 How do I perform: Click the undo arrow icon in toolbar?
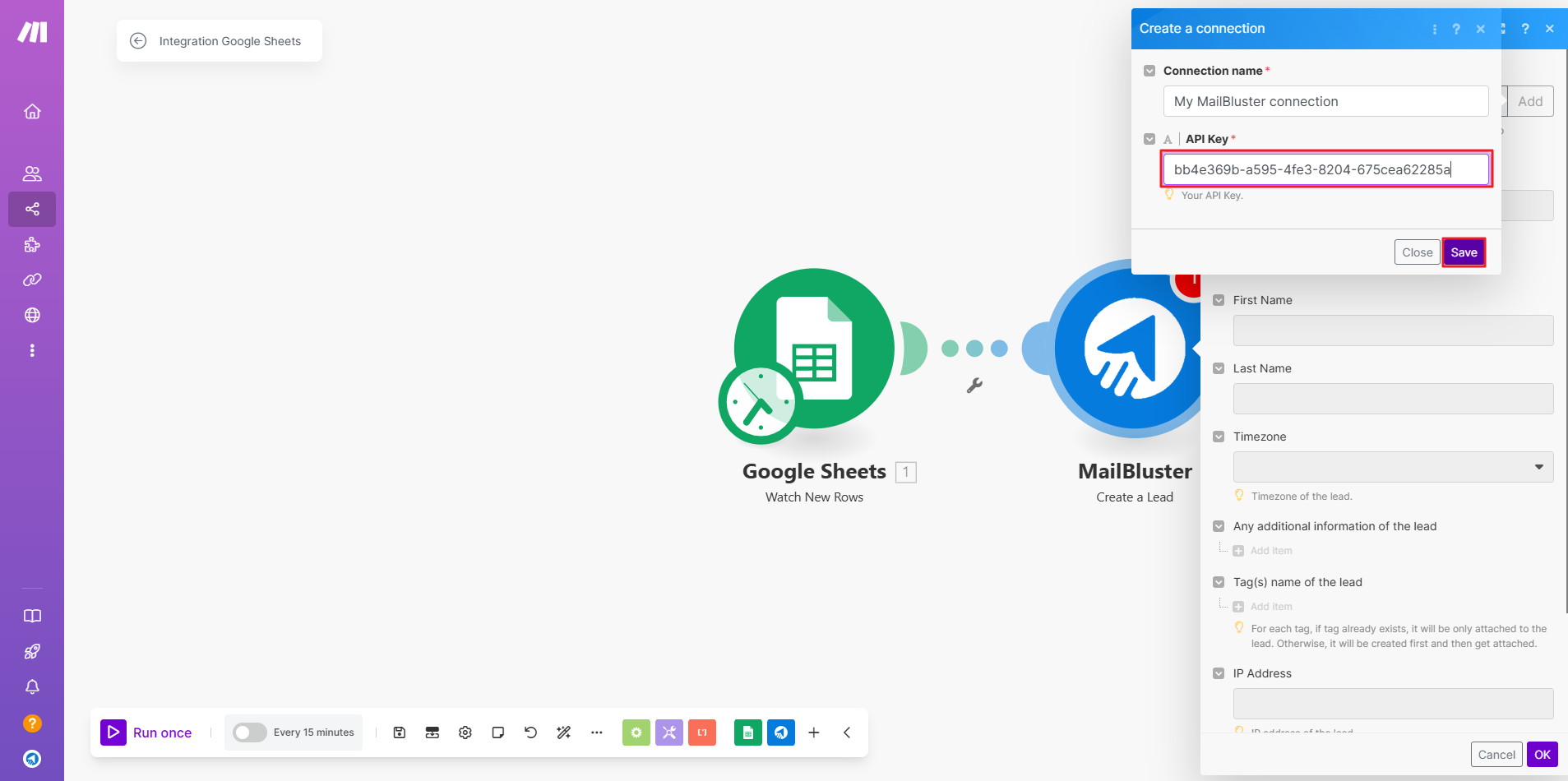click(x=531, y=732)
